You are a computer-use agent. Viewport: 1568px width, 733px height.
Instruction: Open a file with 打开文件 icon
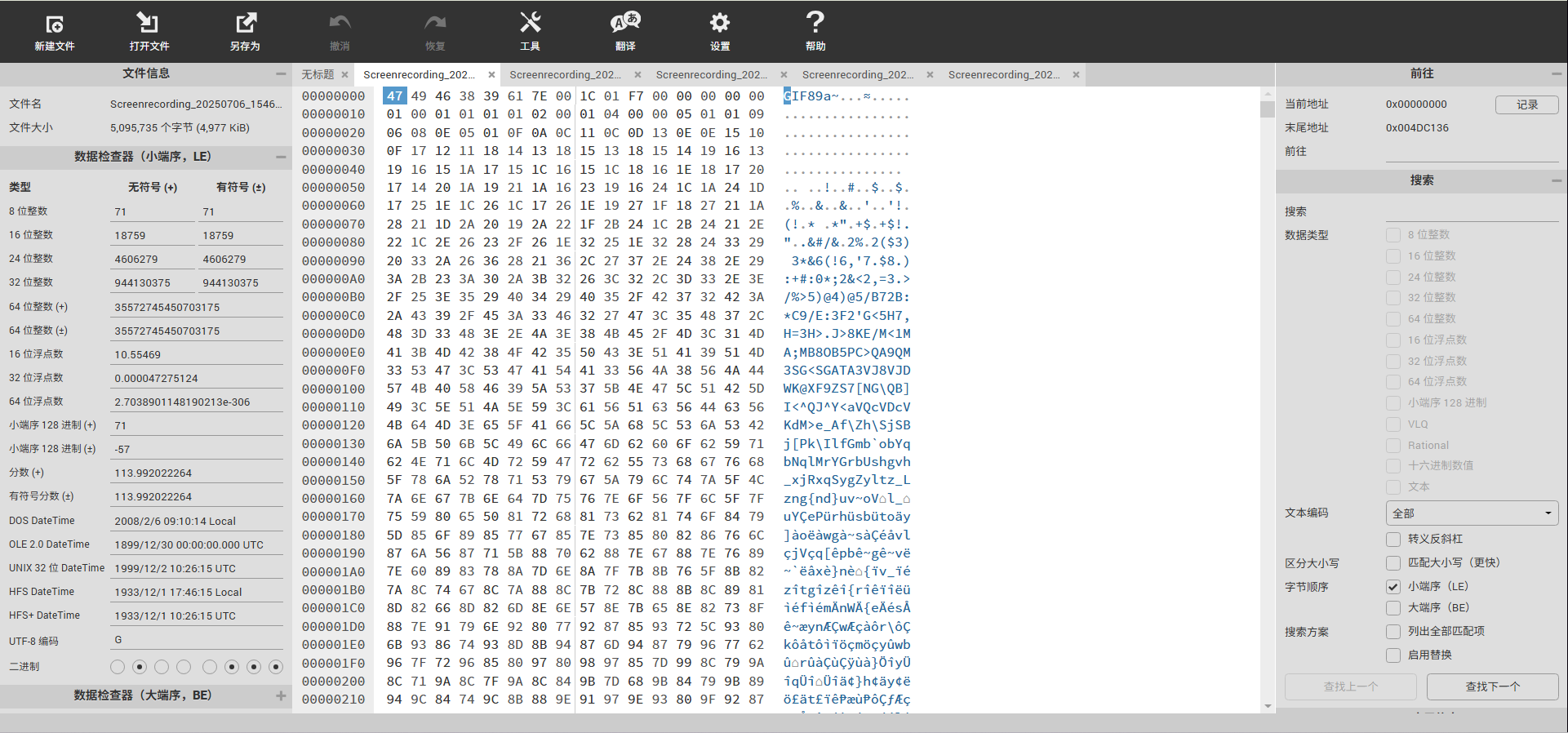[149, 31]
